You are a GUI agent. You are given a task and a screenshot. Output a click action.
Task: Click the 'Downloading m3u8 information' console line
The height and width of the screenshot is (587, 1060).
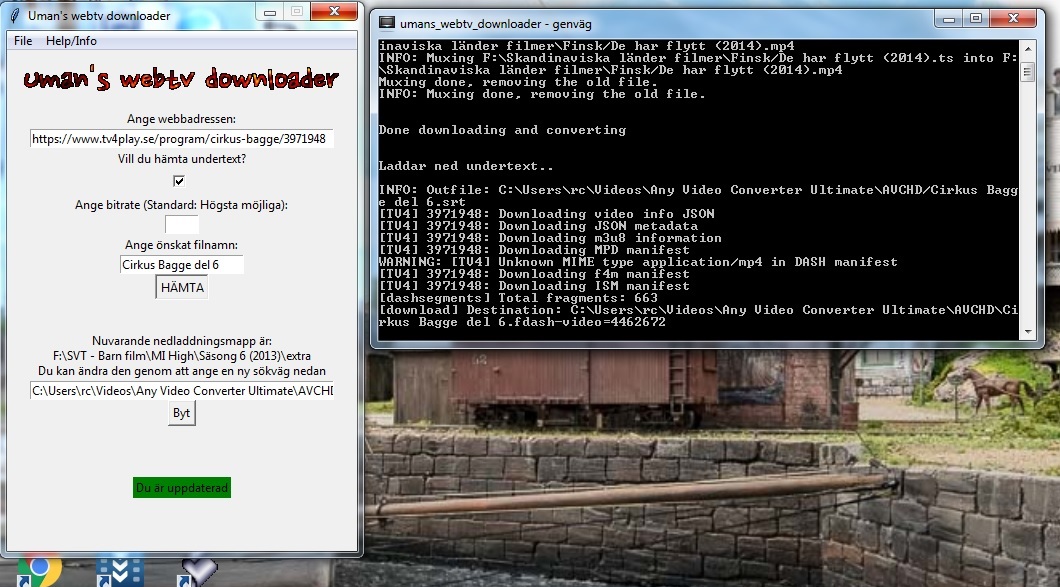click(550, 237)
